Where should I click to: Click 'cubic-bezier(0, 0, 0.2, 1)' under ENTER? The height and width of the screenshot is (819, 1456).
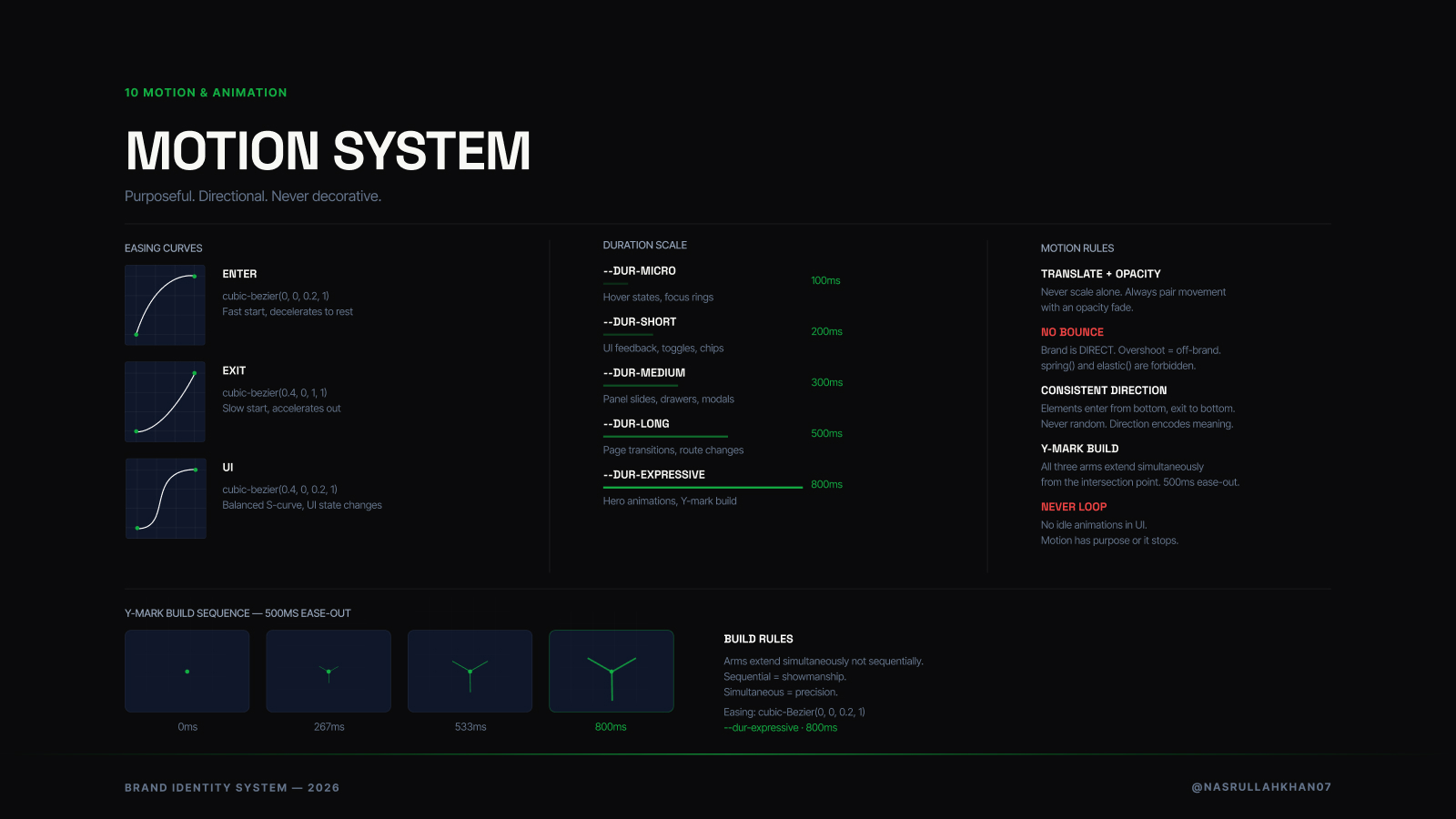[x=276, y=296]
